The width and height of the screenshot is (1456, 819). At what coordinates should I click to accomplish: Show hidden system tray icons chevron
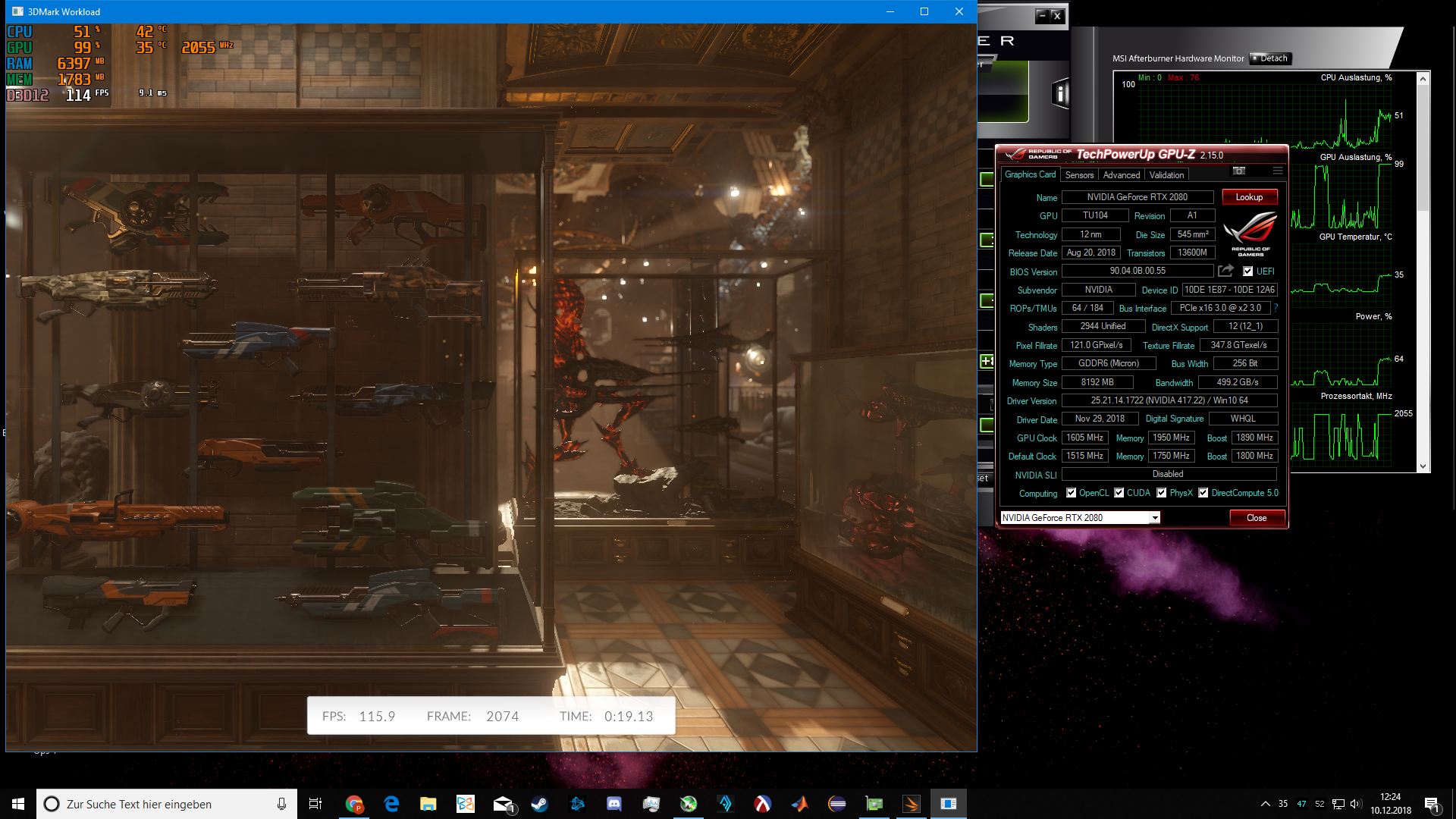click(1265, 804)
